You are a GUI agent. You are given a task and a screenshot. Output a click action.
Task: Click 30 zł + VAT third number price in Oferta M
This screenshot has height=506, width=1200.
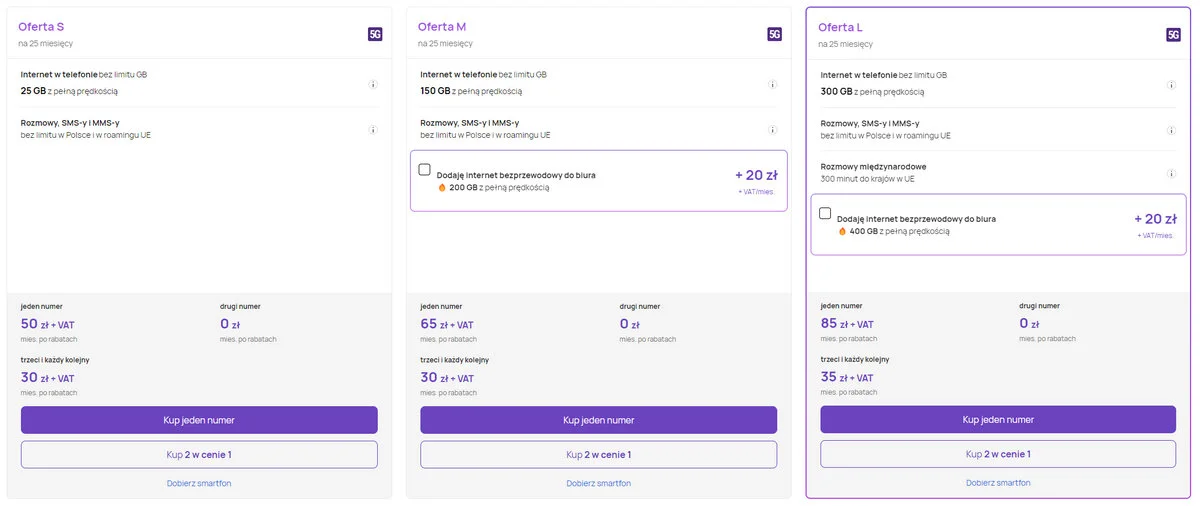pyautogui.click(x=447, y=378)
